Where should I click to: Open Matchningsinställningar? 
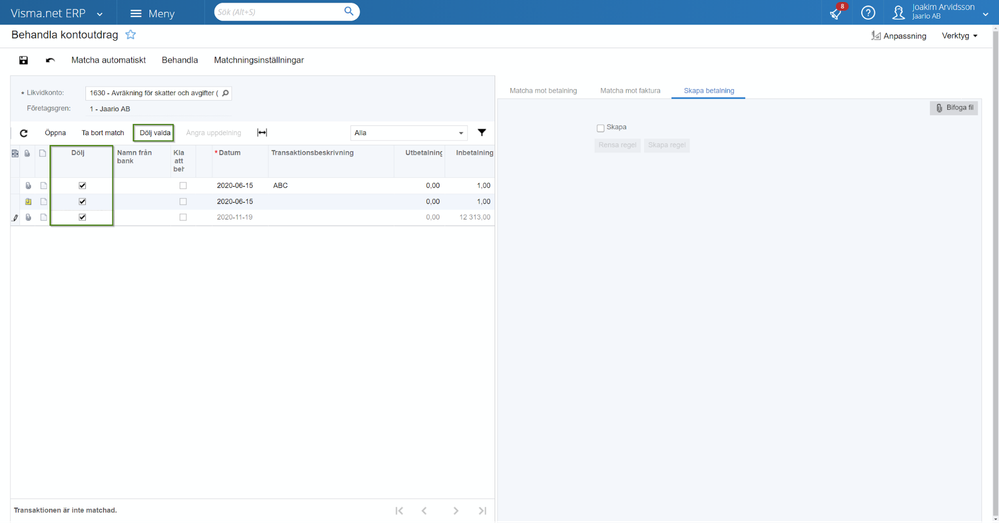point(259,60)
